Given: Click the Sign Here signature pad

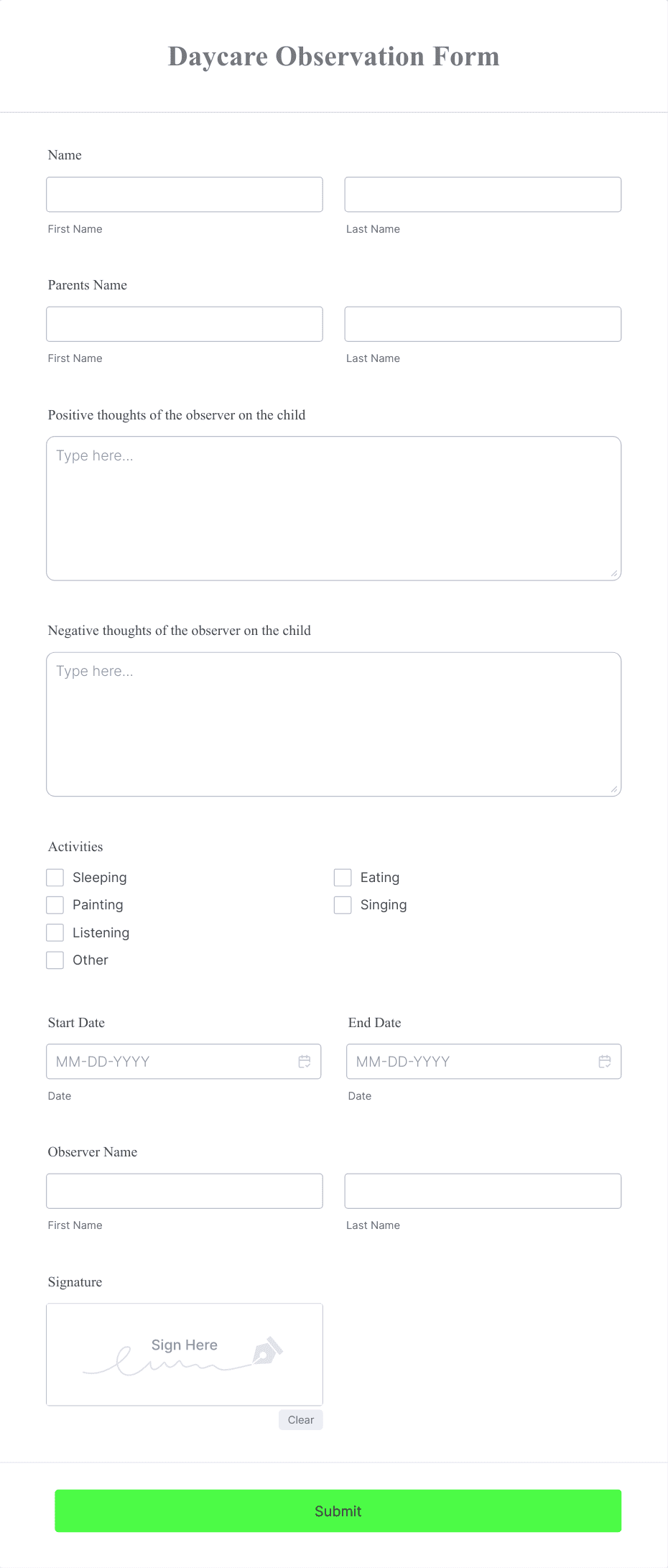Looking at the screenshot, I should 185,1354.
